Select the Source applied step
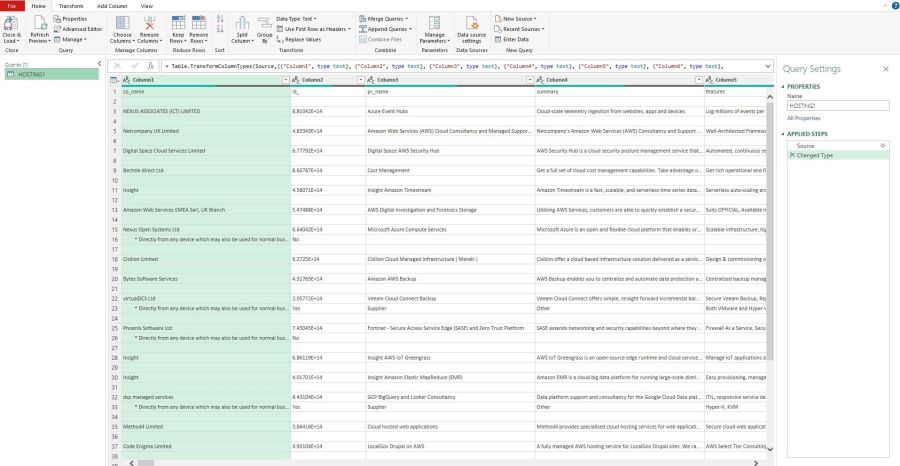900x466 pixels. tap(837, 146)
